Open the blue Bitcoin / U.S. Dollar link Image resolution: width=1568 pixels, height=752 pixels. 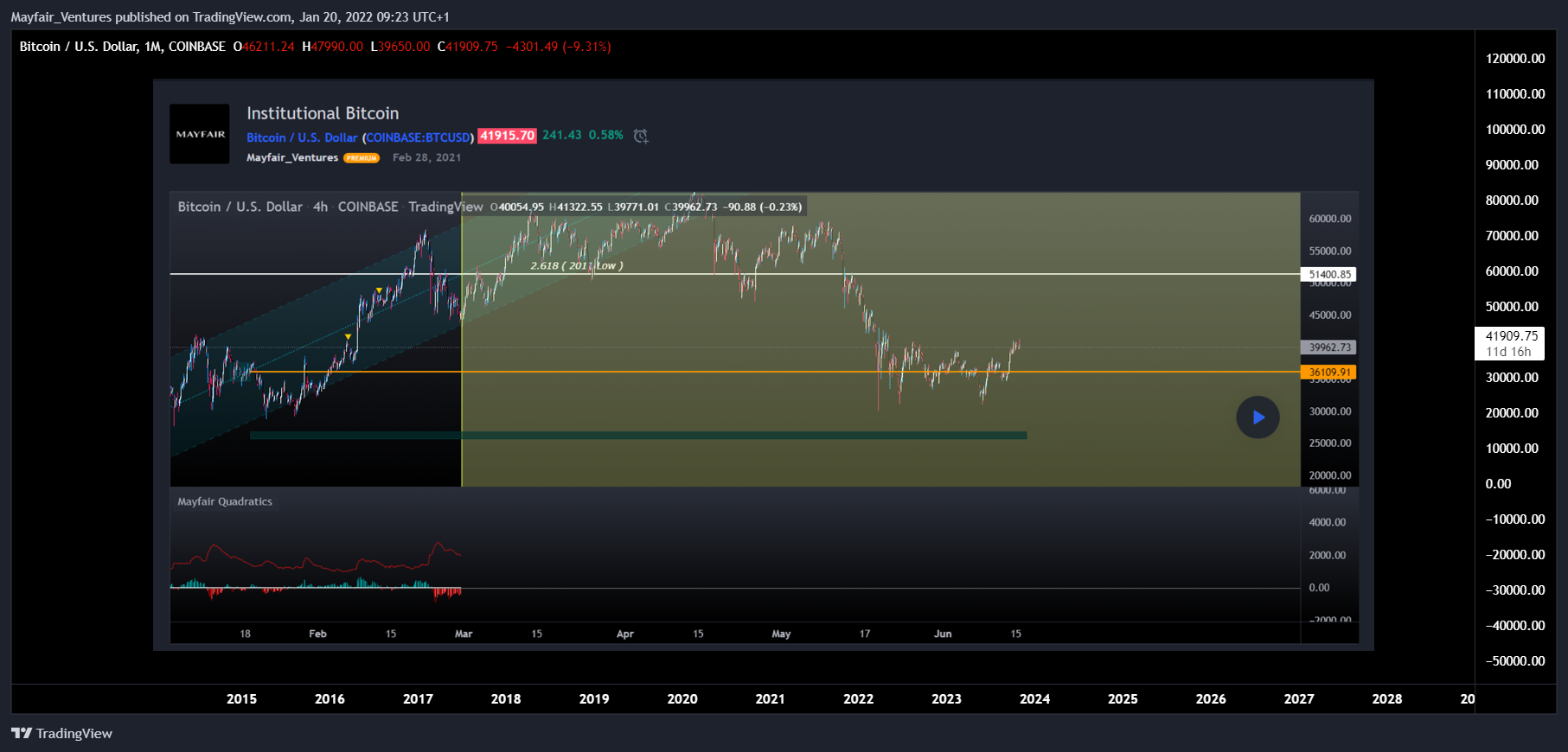pyautogui.click(x=302, y=137)
